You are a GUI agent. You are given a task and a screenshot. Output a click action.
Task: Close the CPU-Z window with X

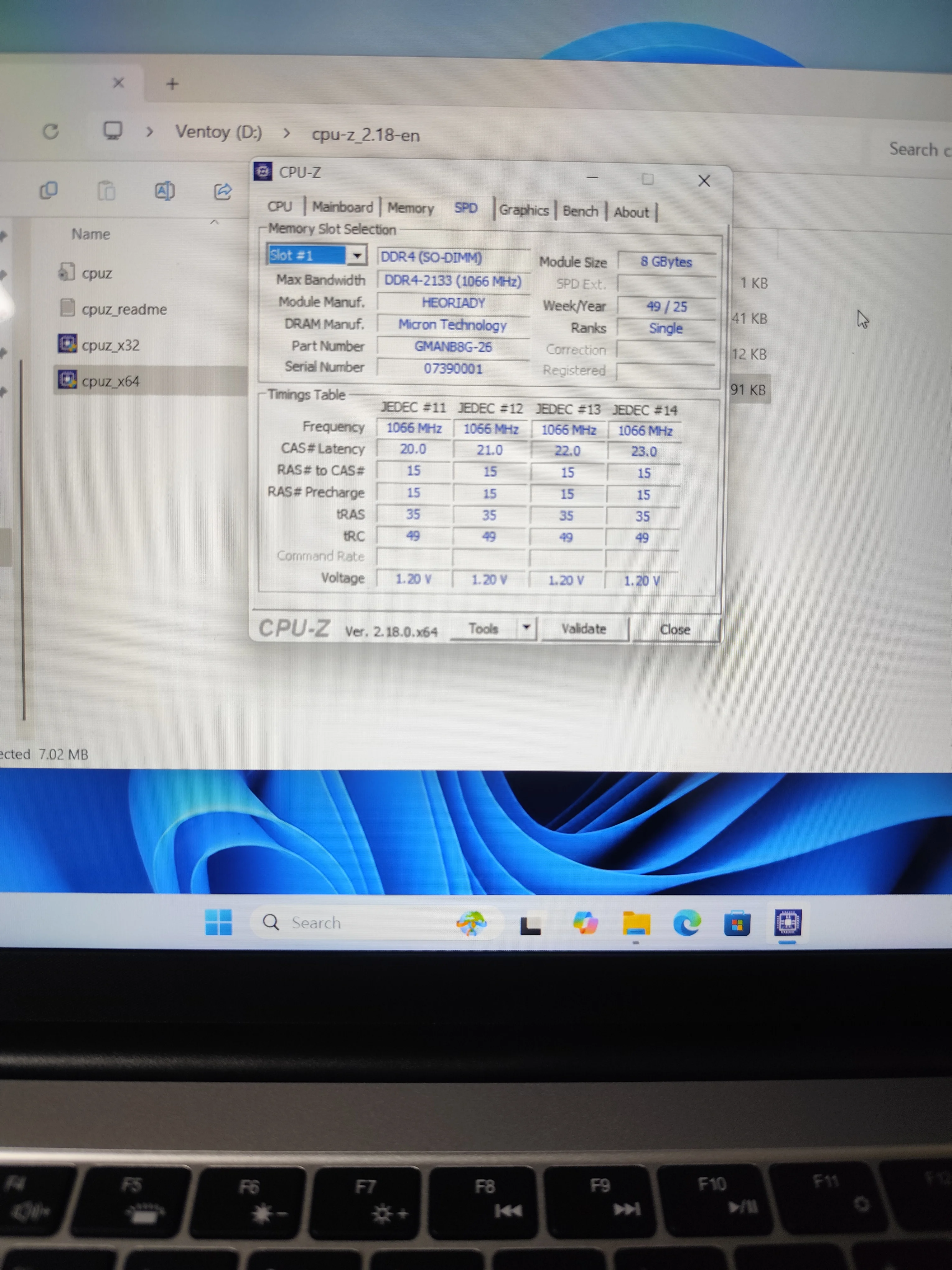point(704,181)
